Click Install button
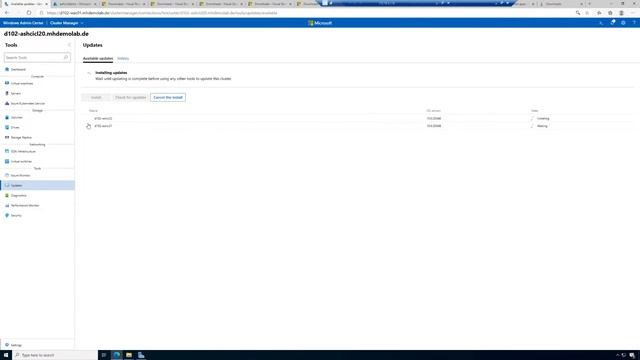This screenshot has width=640, height=360. [96, 98]
